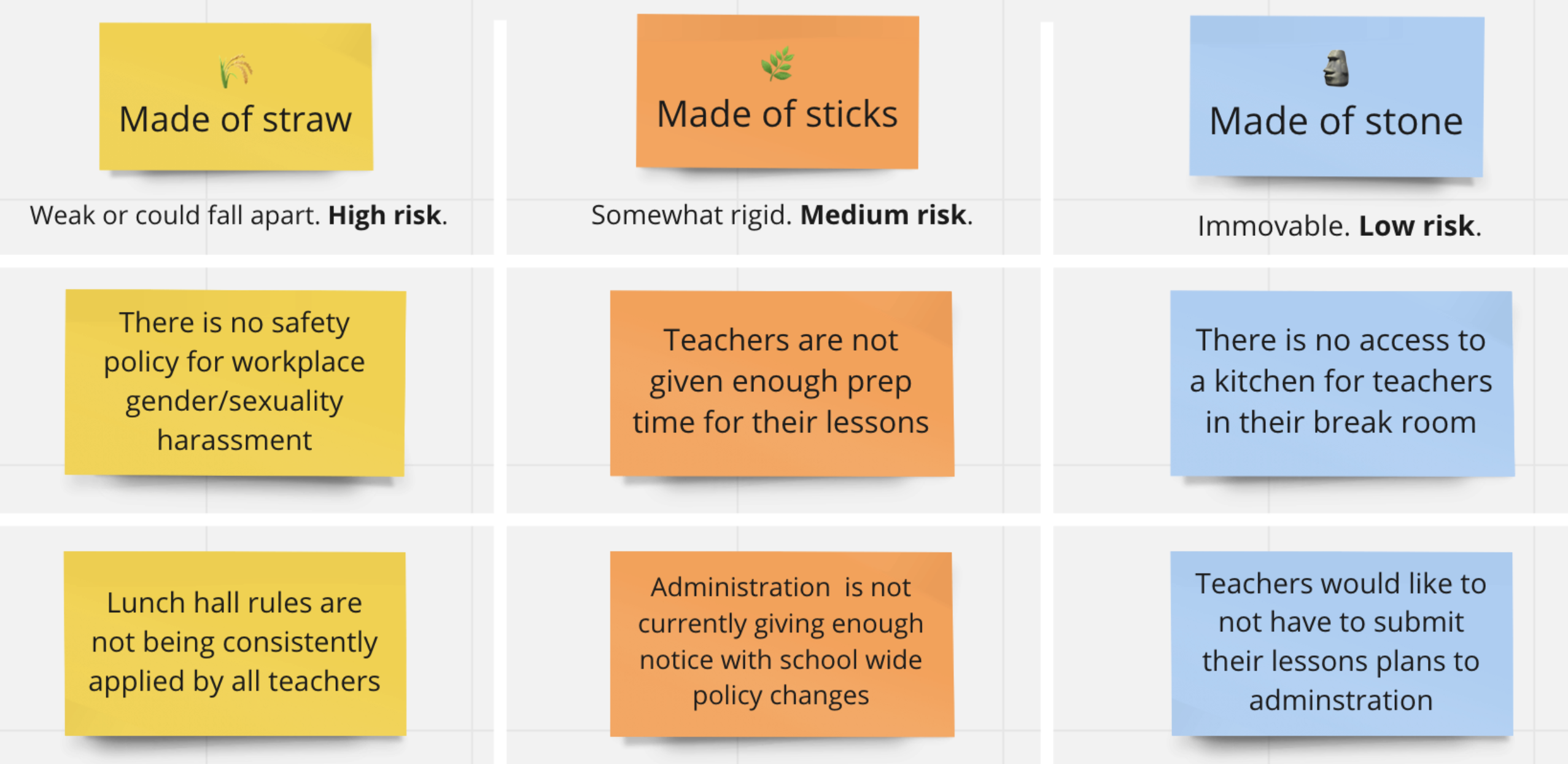Screen dimensions: 1568x764
Task: Click the bold 'High risk' text
Action: coord(384,216)
